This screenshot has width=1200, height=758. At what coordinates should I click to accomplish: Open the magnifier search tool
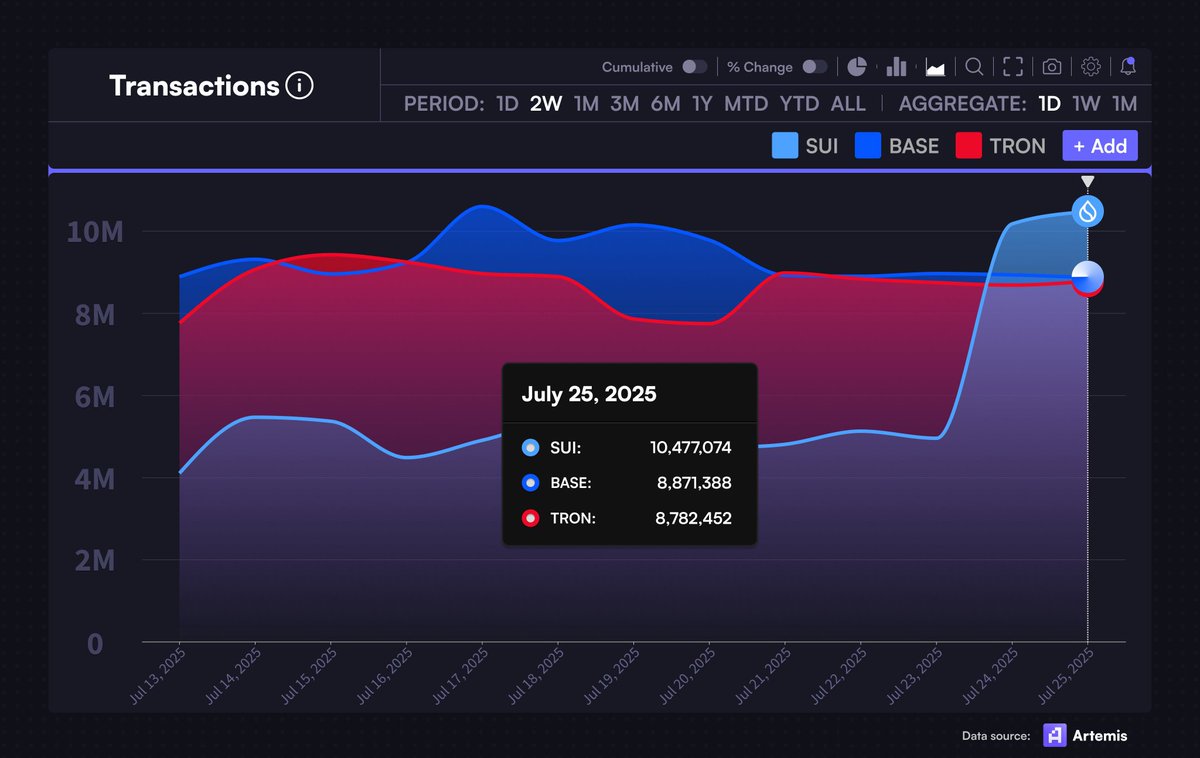click(x=973, y=67)
